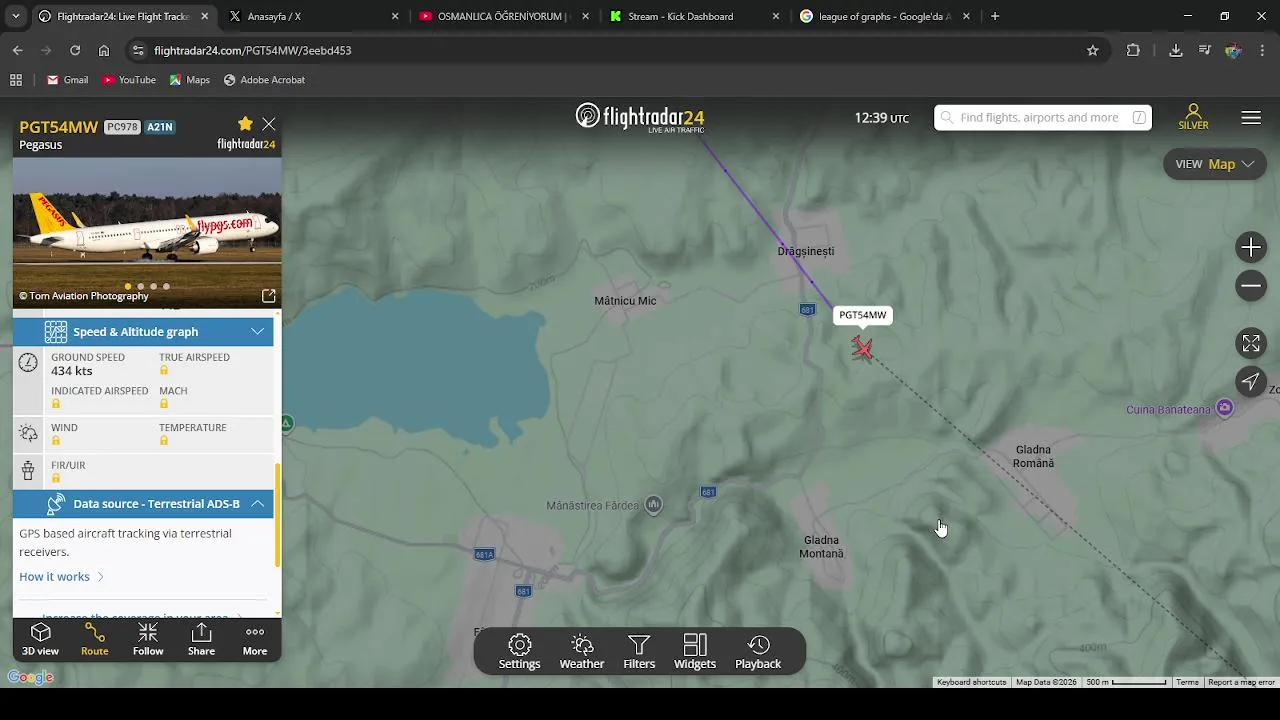Screen dimensions: 1280x720
Task: Click the PC978 flight number badge
Action: [122, 127]
